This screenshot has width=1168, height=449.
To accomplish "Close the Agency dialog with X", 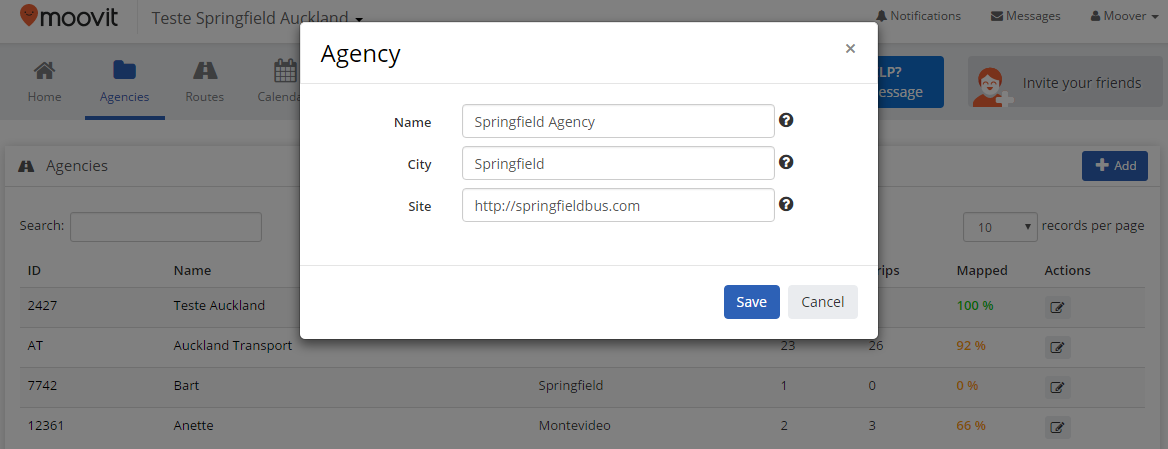I will point(850,48).
